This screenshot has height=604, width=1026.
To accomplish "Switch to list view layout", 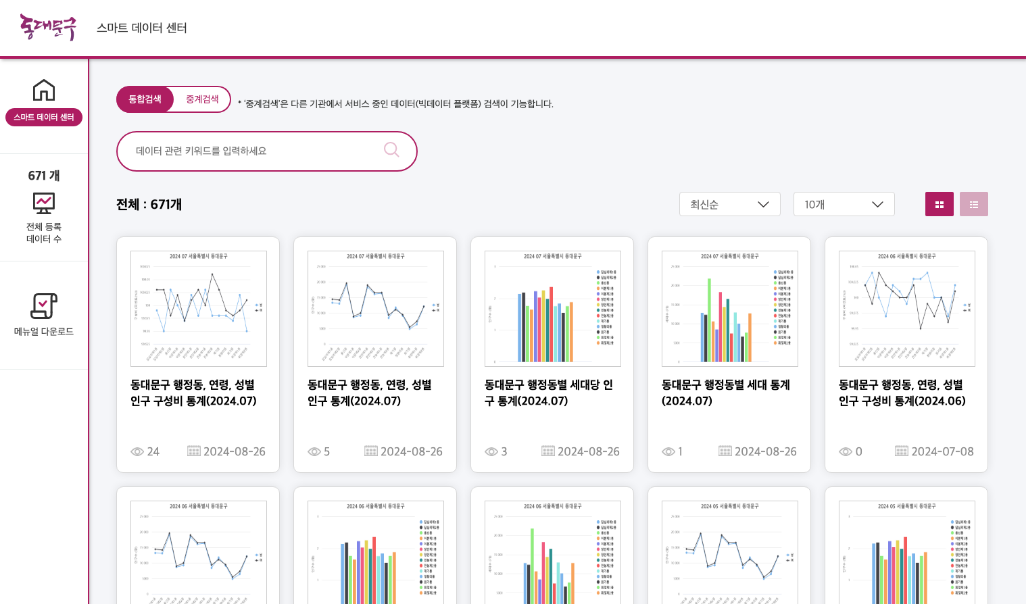I will coord(973,203).
